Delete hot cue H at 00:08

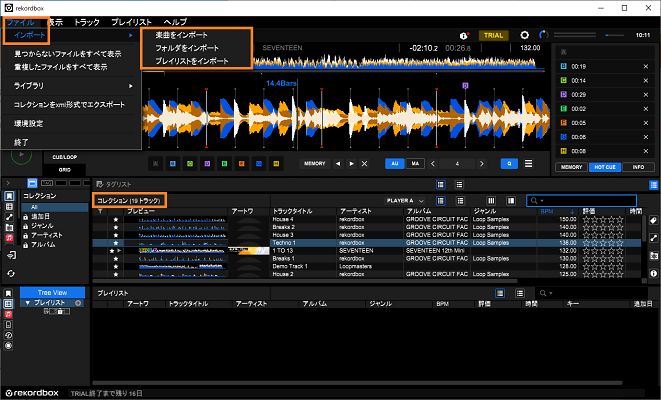(646, 151)
